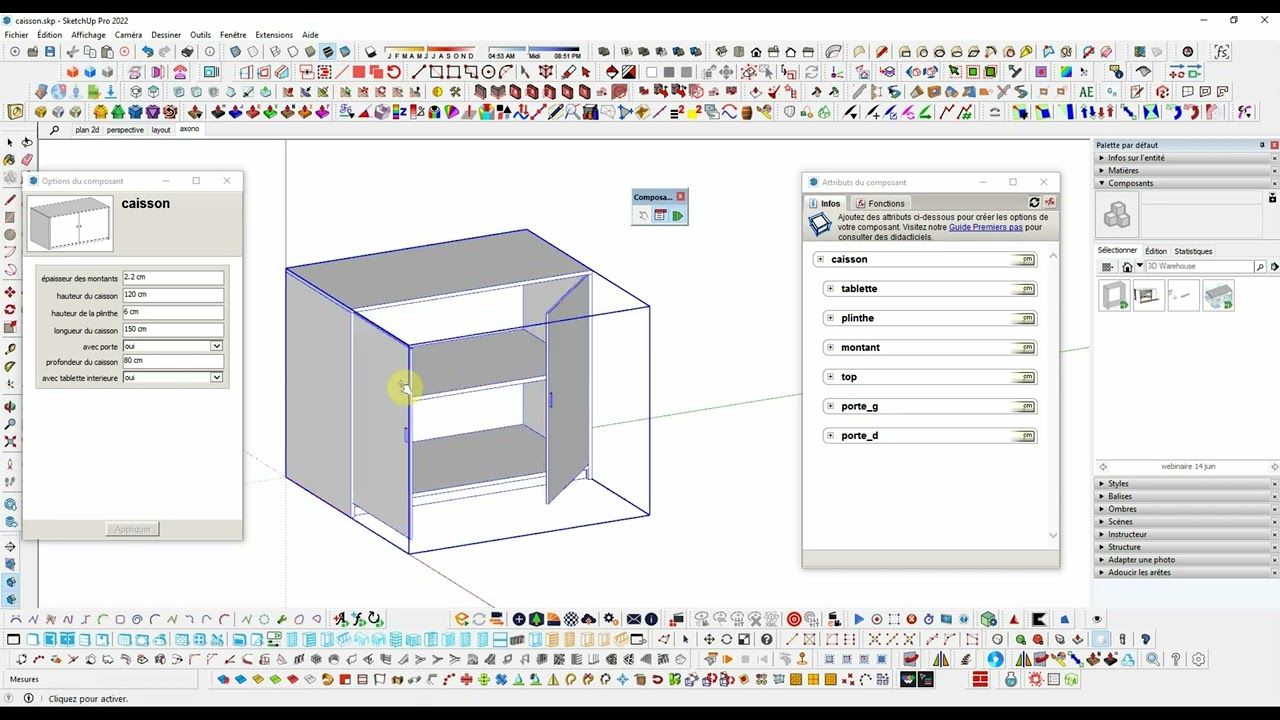Select the Pencil line tool in the left toolbar

pos(10,200)
